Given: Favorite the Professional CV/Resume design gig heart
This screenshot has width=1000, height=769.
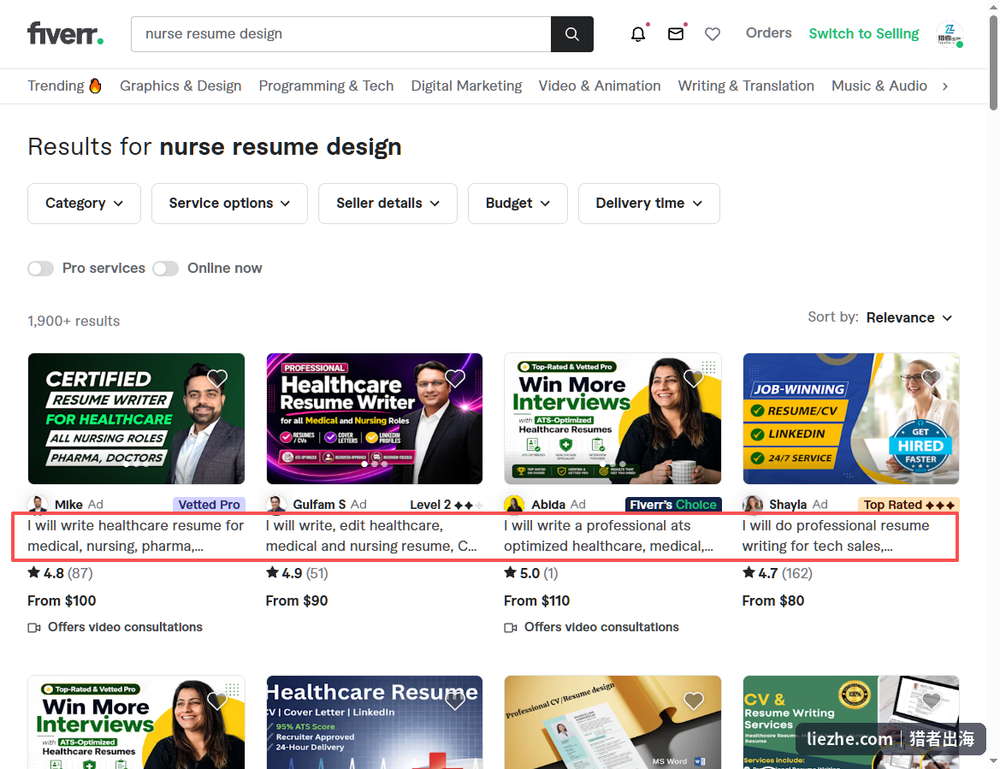Looking at the screenshot, I should coord(693,701).
